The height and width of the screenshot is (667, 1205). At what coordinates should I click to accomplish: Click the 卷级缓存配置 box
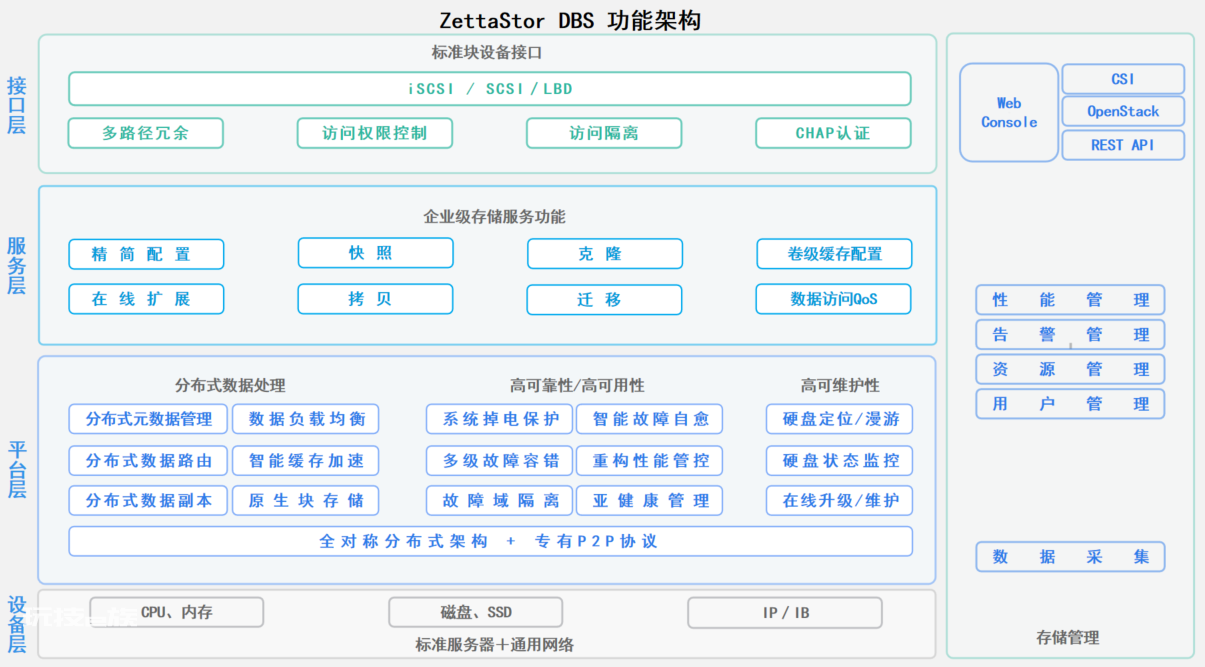834,254
